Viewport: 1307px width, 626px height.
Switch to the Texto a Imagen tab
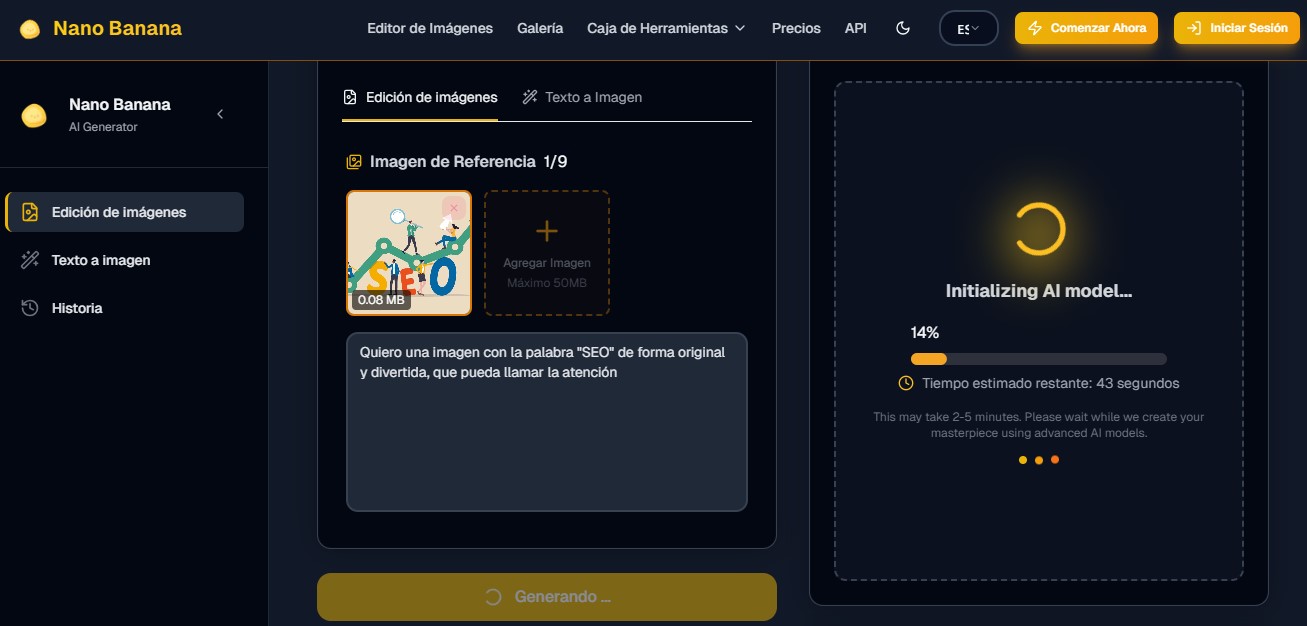tap(582, 97)
